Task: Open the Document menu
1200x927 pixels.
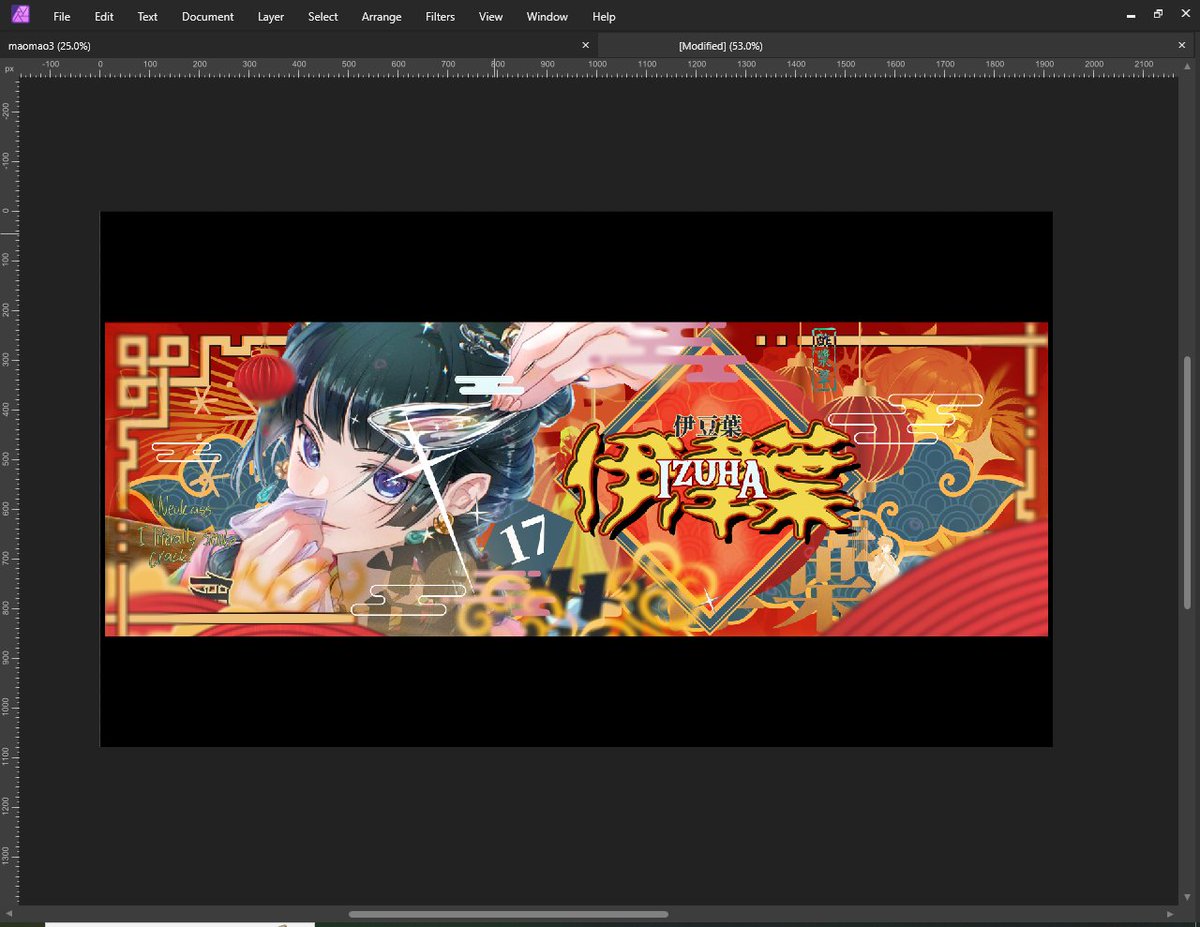Action: coord(208,16)
